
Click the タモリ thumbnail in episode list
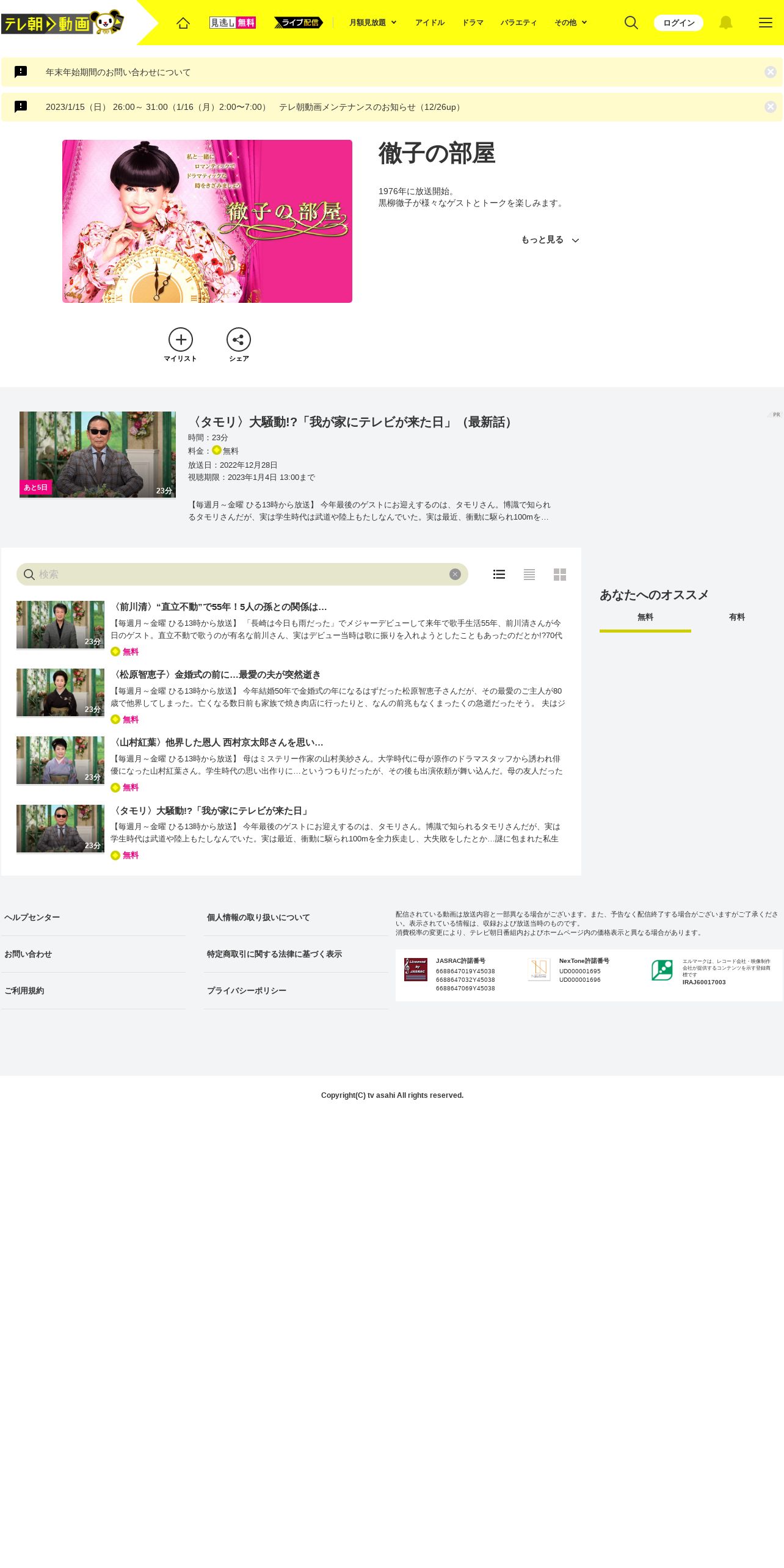(60, 829)
